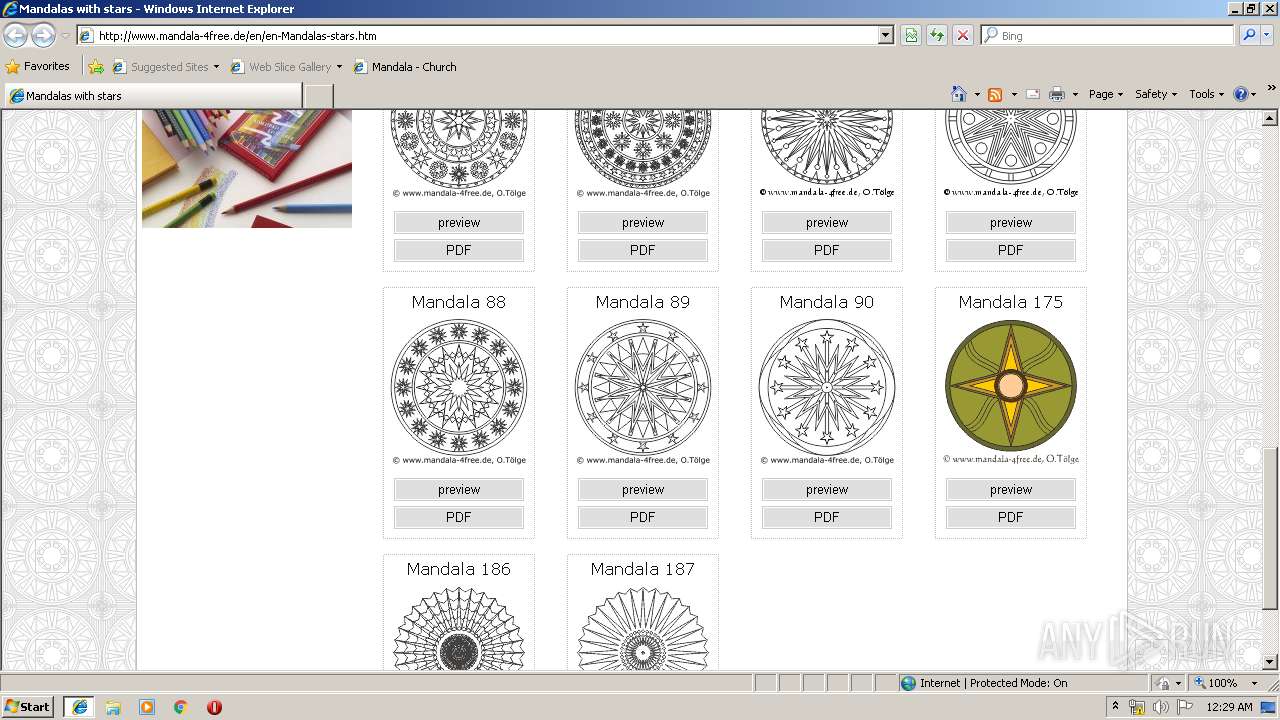Open the search provider dropdown arrow

click(x=1268, y=35)
